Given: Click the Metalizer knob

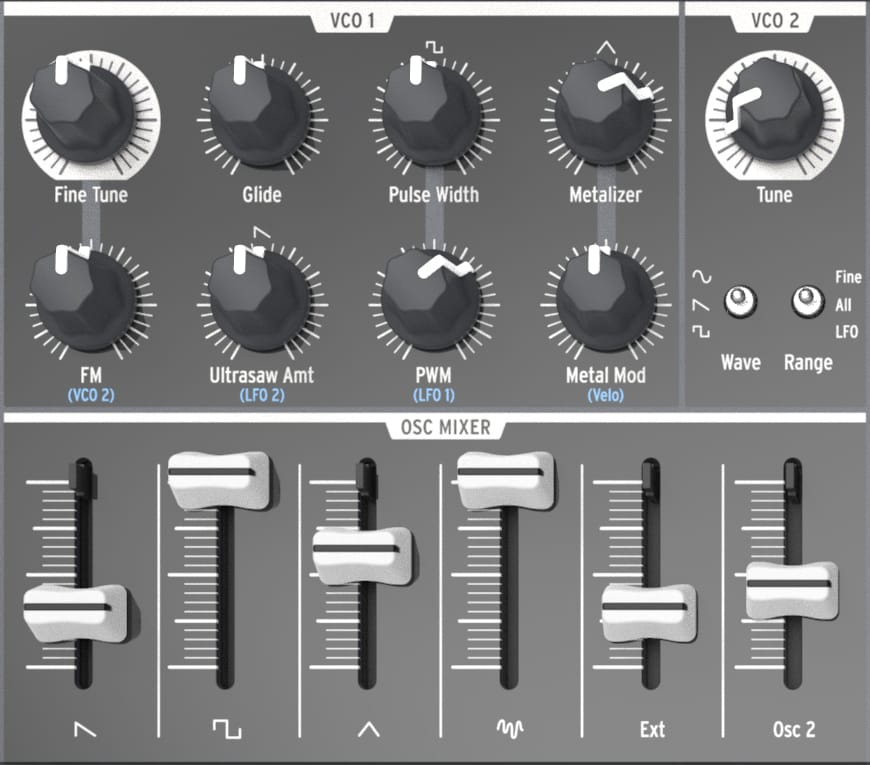Looking at the screenshot, I should (x=605, y=114).
